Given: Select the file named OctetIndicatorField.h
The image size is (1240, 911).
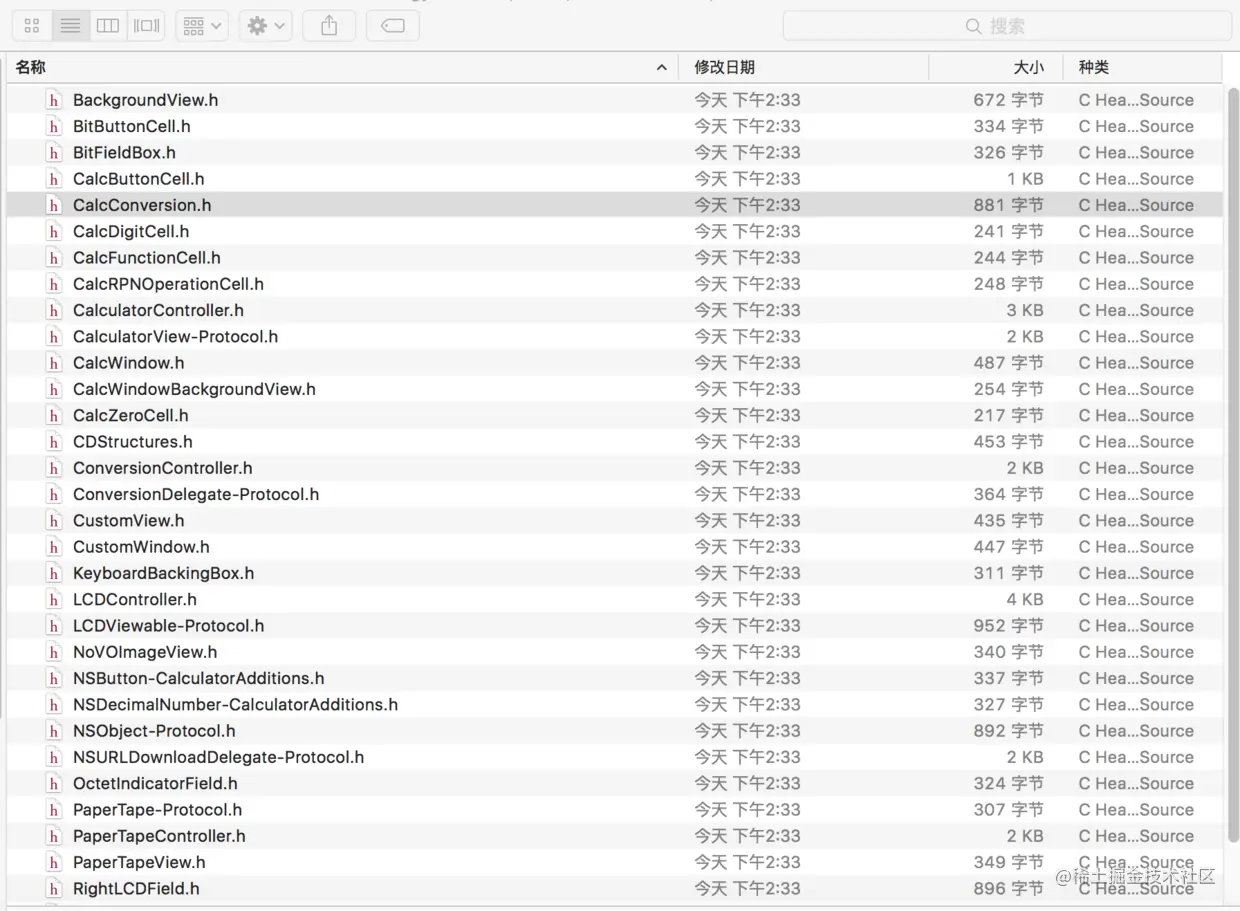Looking at the screenshot, I should (x=155, y=783).
